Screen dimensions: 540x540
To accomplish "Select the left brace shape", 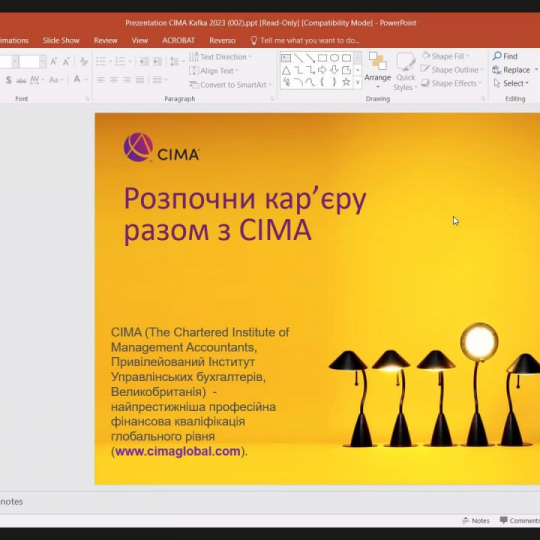I will tap(322, 82).
